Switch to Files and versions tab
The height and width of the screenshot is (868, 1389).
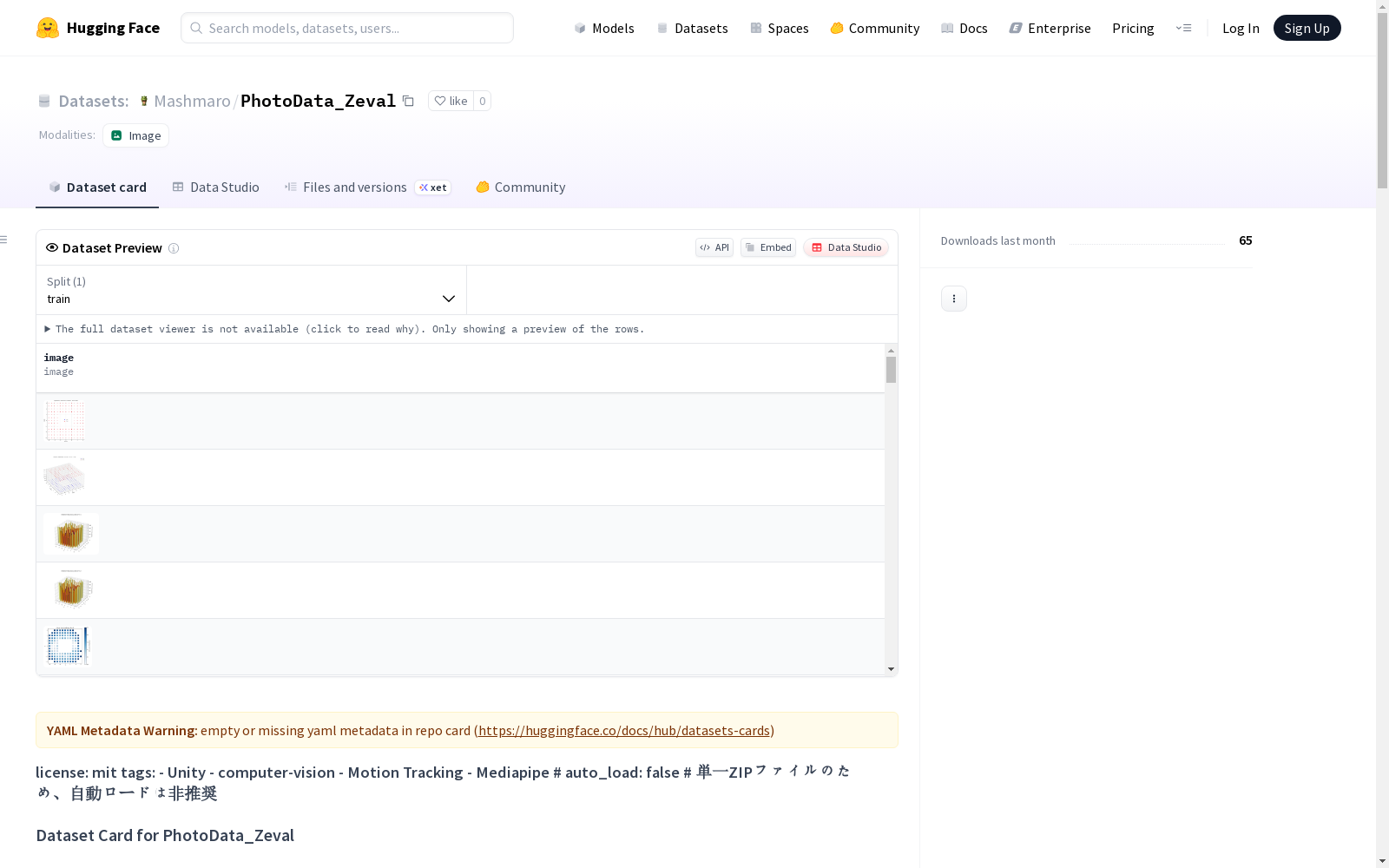tap(368, 187)
